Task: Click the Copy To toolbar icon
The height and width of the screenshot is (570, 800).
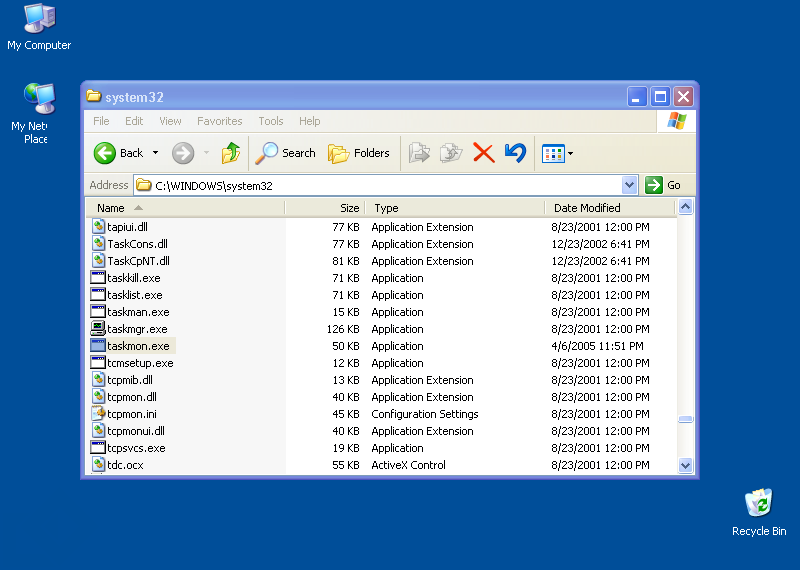Action: tap(451, 153)
